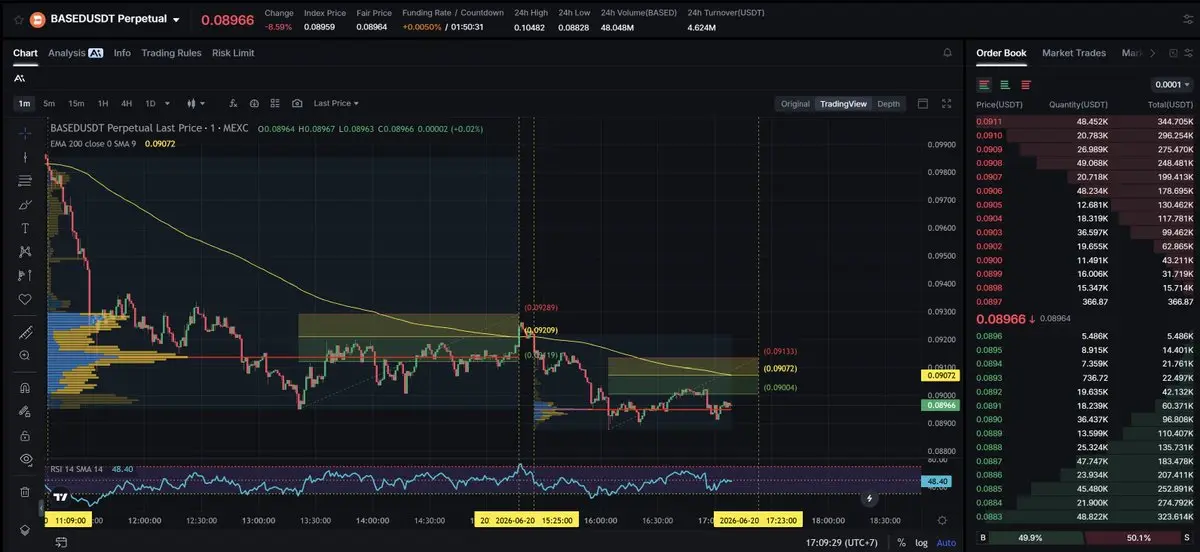This screenshot has height=552, width=1200.
Task: Toggle Auto scale mode
Action: [x=946, y=543]
